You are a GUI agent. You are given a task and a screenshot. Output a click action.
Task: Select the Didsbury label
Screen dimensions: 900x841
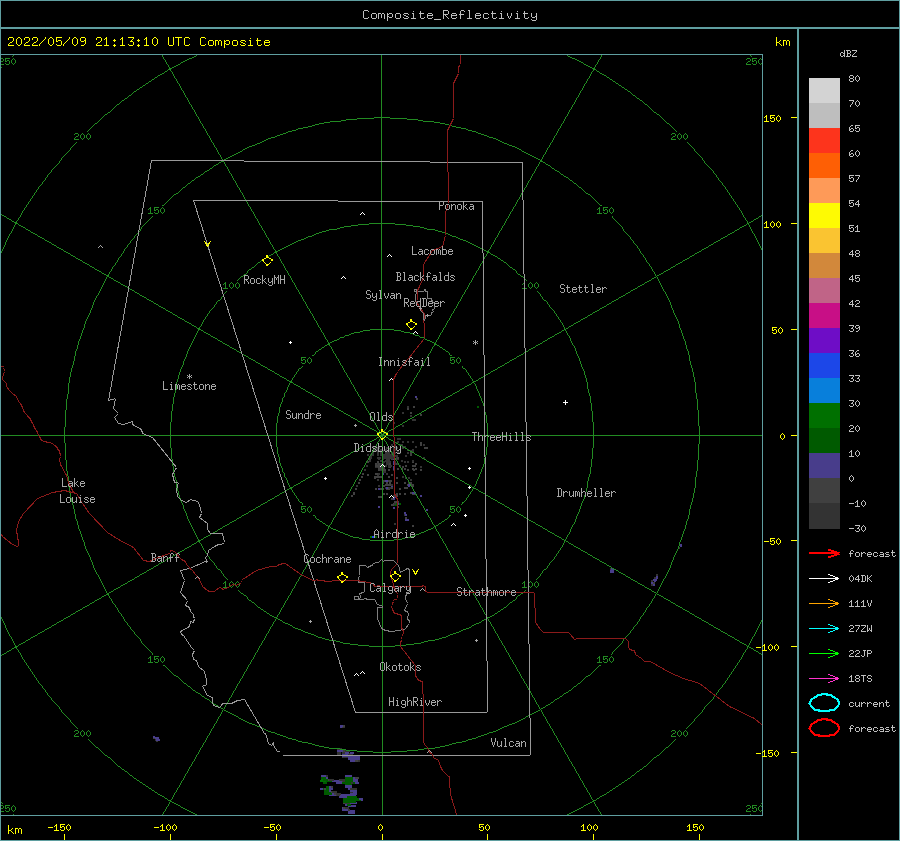[377, 448]
